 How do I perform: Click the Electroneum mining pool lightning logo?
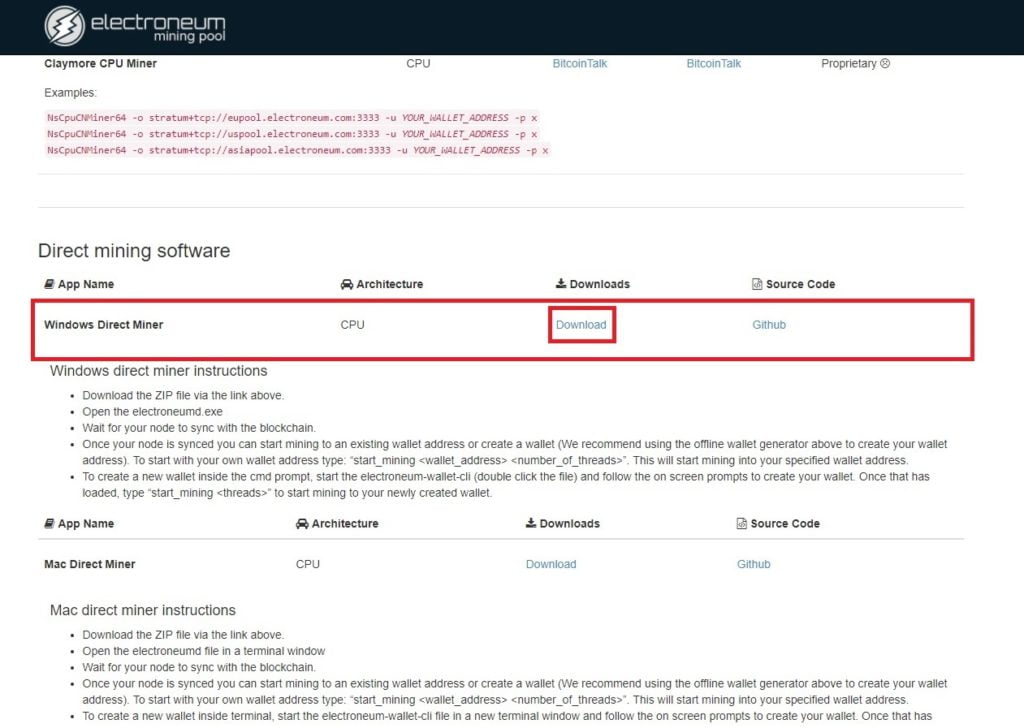tap(65, 26)
